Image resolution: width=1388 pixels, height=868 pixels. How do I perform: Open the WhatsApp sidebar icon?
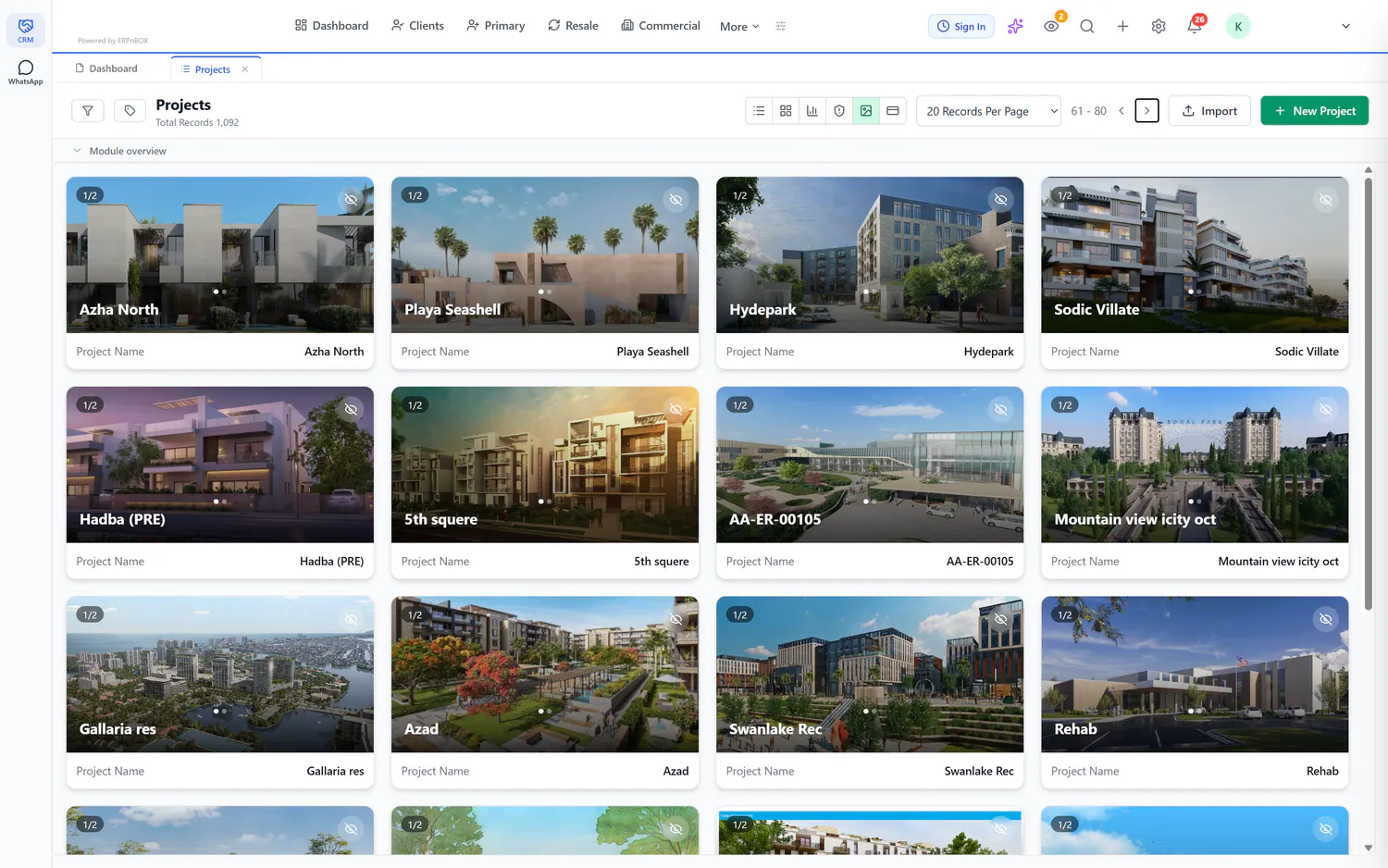click(25, 72)
